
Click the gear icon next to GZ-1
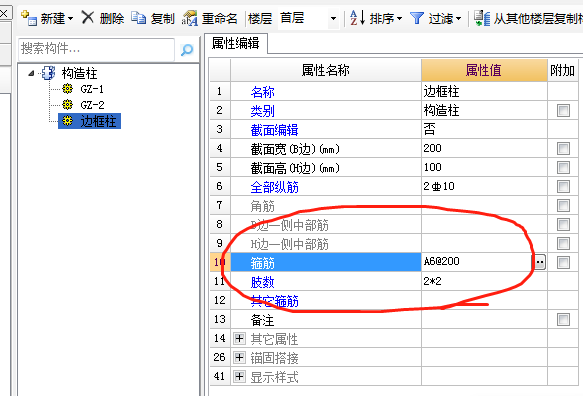click(67, 88)
